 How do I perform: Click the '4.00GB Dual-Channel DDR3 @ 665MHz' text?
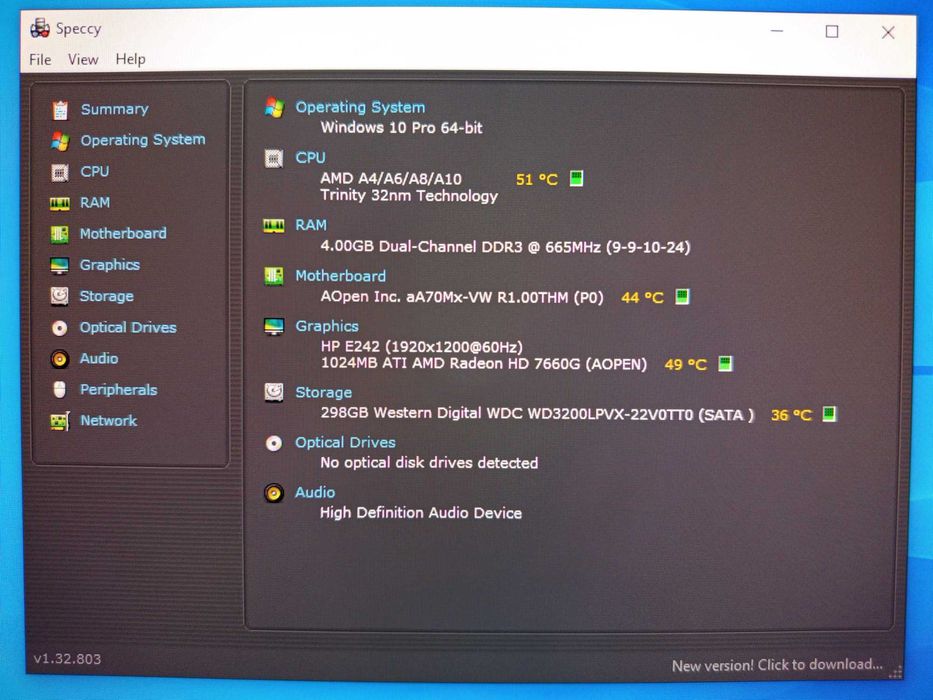pyautogui.click(x=461, y=247)
